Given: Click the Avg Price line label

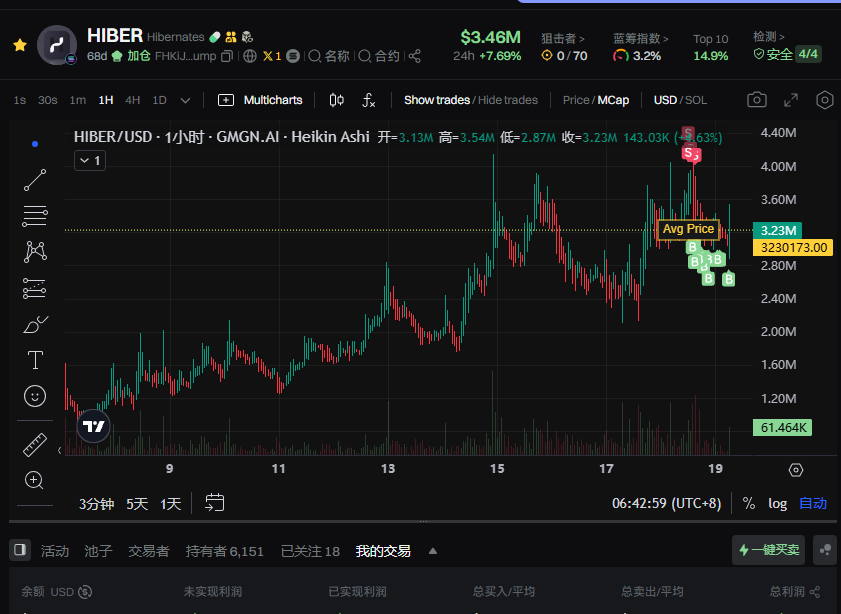Looking at the screenshot, I should click(688, 229).
